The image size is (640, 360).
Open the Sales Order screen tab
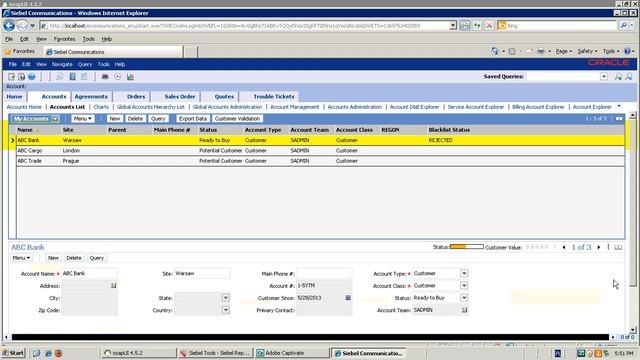pyautogui.click(x=180, y=97)
